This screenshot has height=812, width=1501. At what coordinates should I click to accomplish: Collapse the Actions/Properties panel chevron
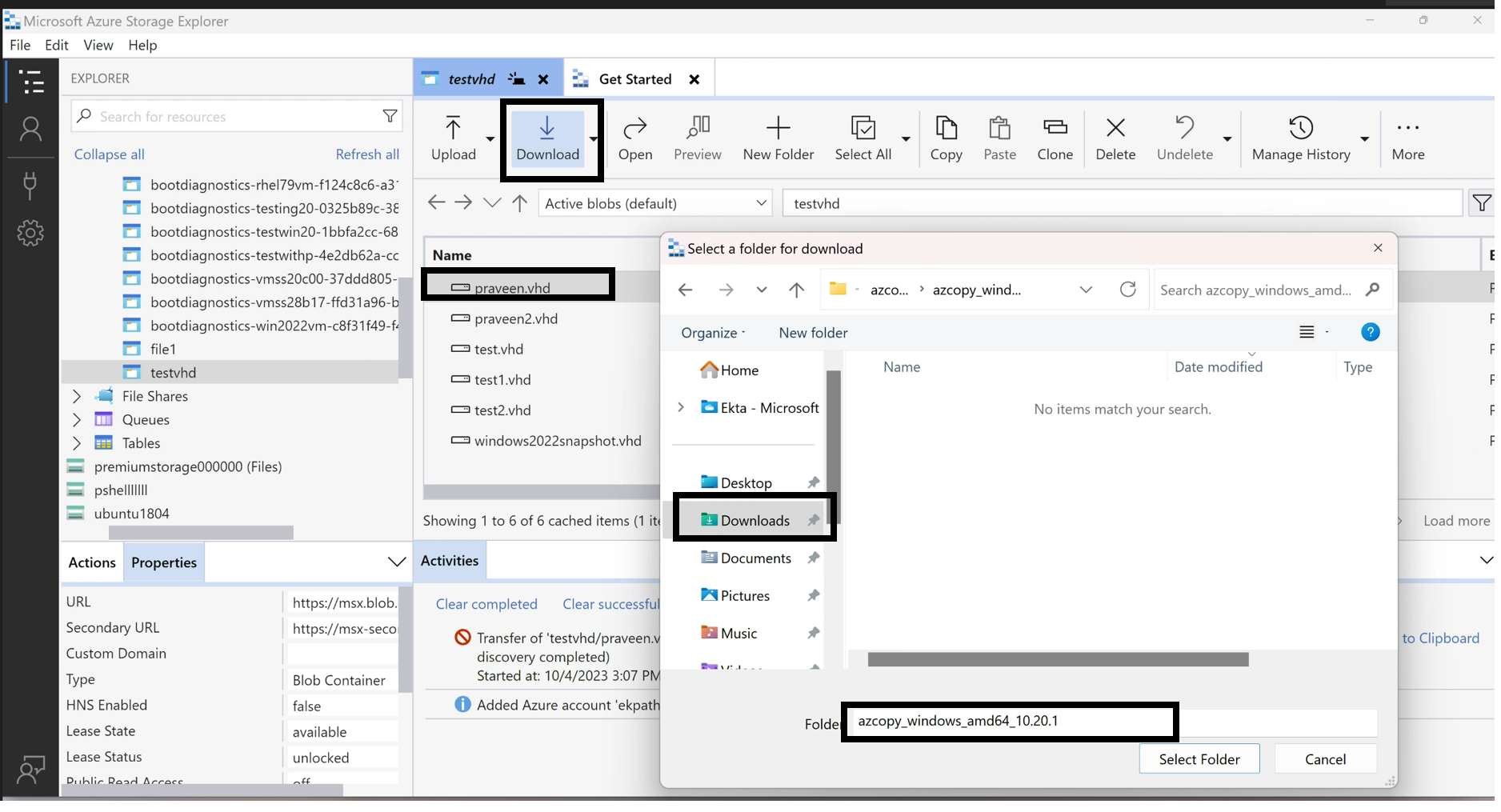[x=396, y=562]
